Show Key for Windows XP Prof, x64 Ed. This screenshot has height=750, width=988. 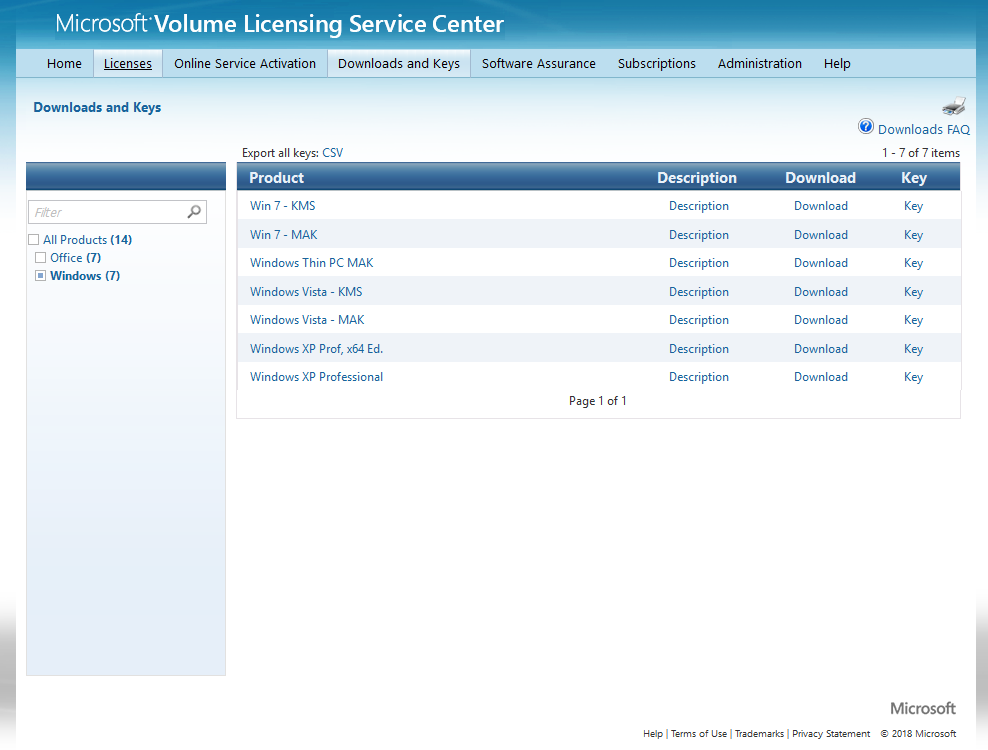point(913,349)
